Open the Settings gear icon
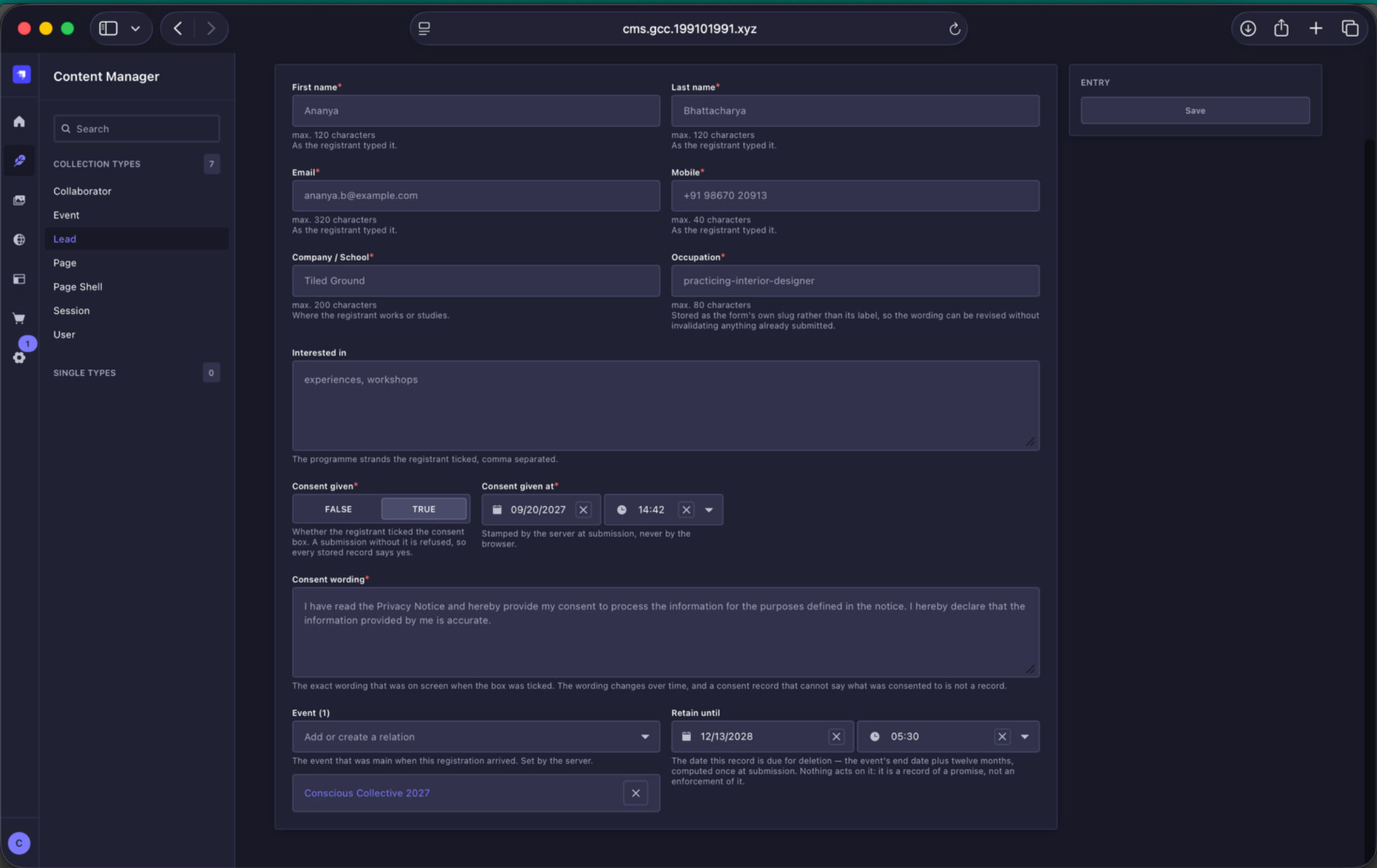This screenshot has height=868, width=1377. 19,358
